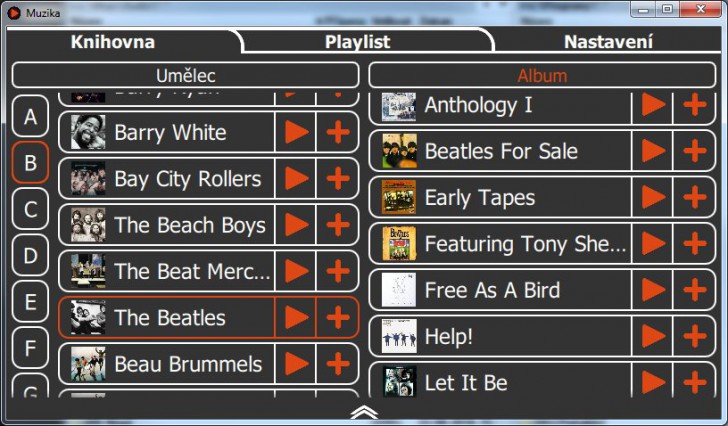Open the Free As A Bird title

492,290
